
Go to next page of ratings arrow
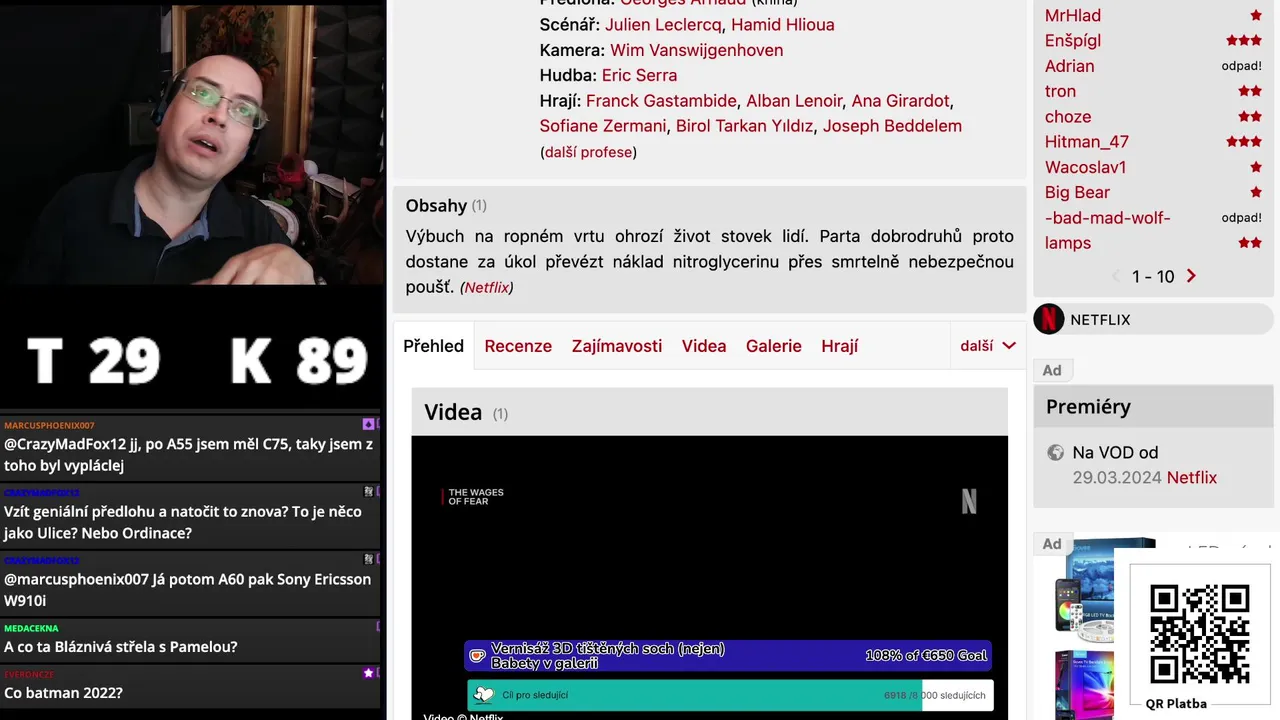pyautogui.click(x=1191, y=276)
